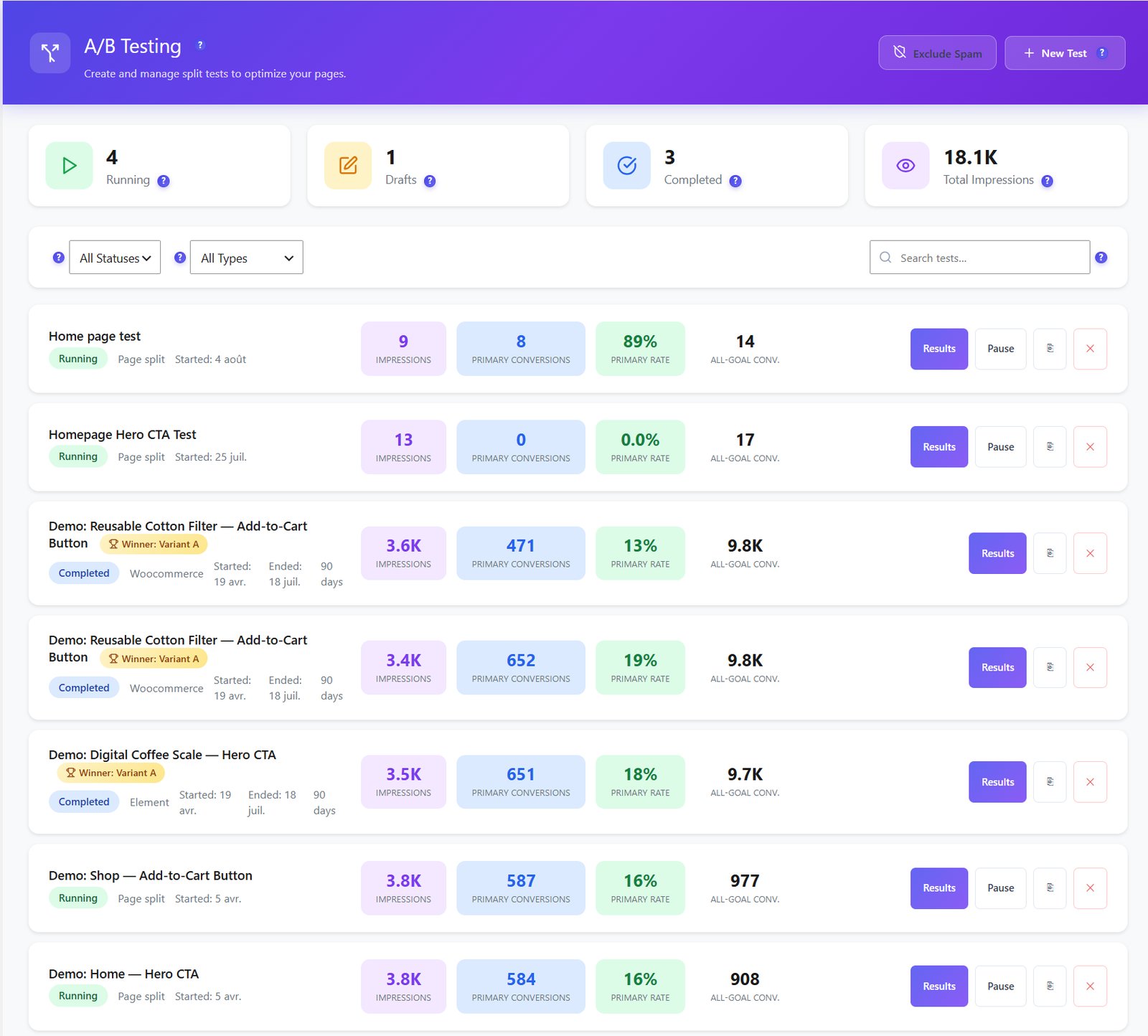Screen dimensions: 1148x1036
Task: Pause the Home page test
Action: pyautogui.click(x=1001, y=349)
